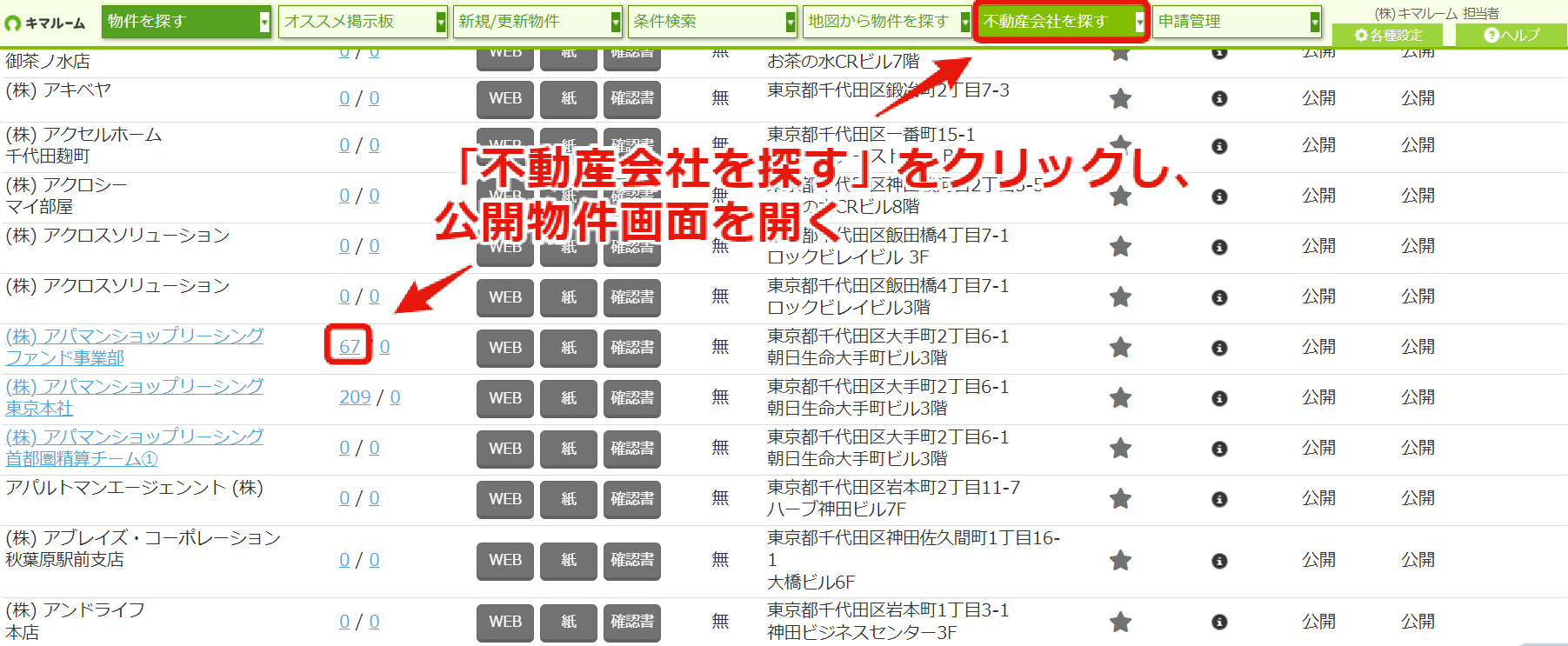Select アパルトマンエージェント (株) company name
The image size is (1568, 646).
134,488
